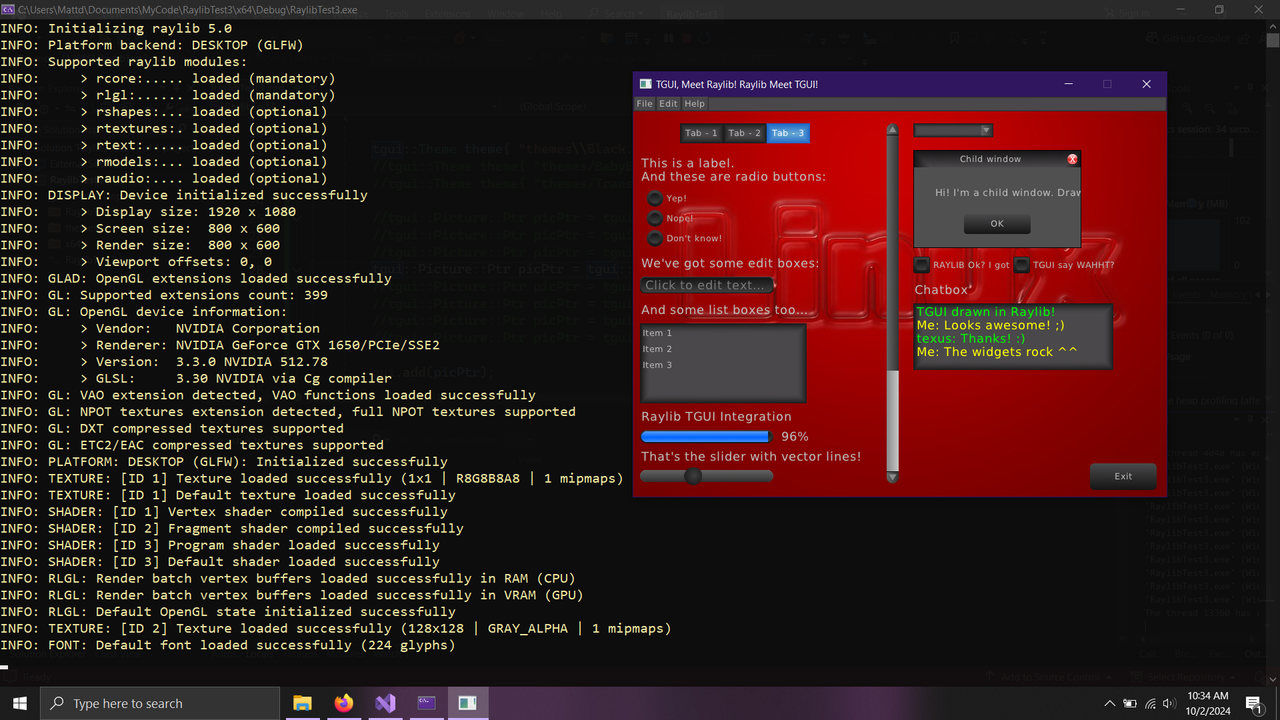This screenshot has width=1280, height=720.
Task: Click the taskbar clock showing 10:34 AM
Action: [x=1208, y=704]
